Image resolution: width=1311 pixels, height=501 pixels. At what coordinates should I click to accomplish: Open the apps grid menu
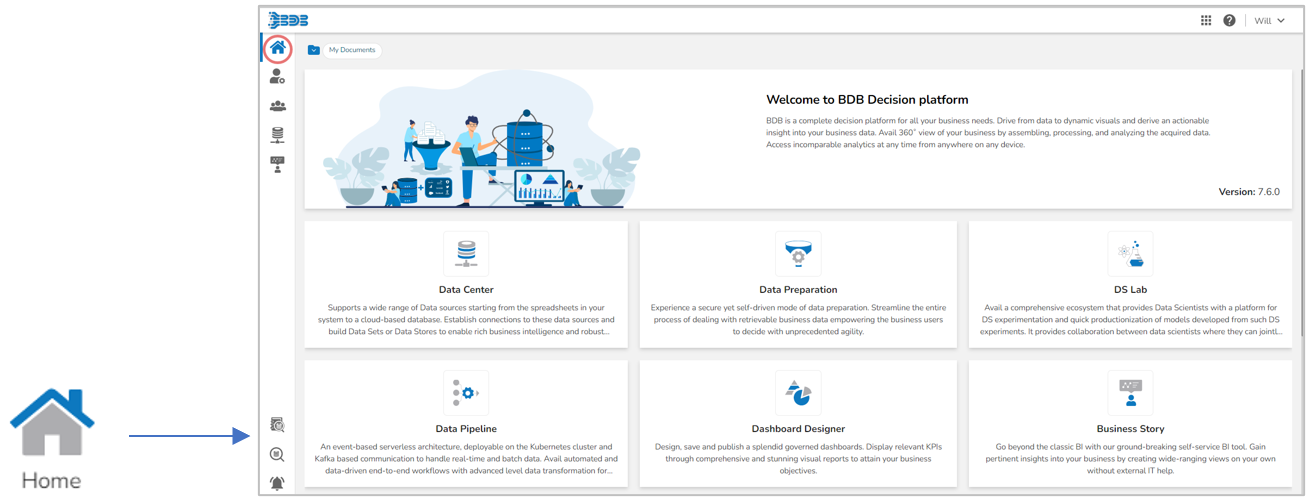(x=1206, y=21)
